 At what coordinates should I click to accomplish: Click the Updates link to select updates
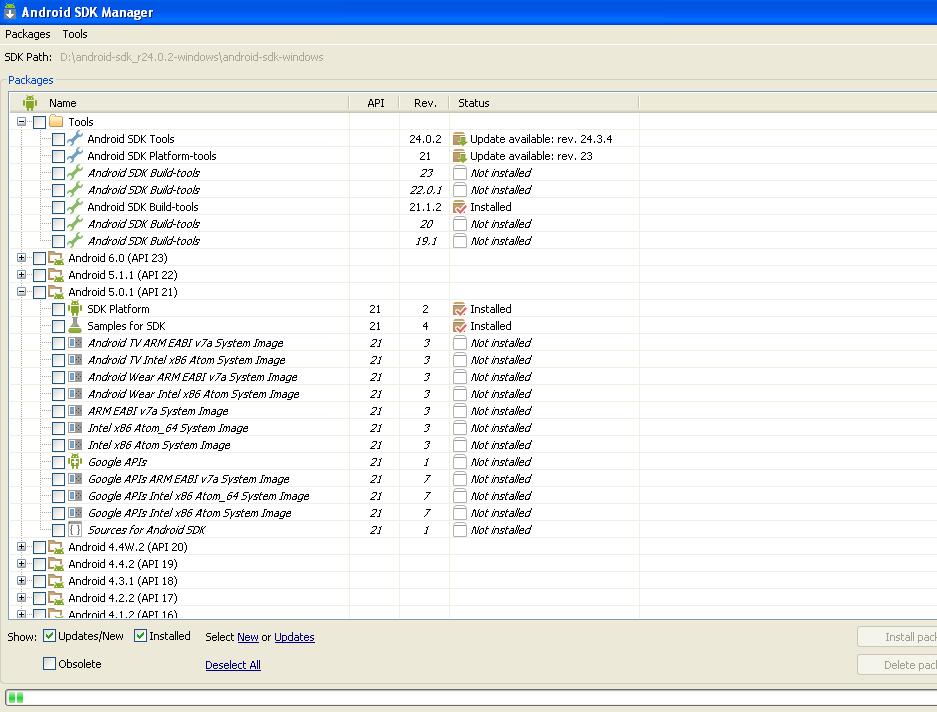294,637
